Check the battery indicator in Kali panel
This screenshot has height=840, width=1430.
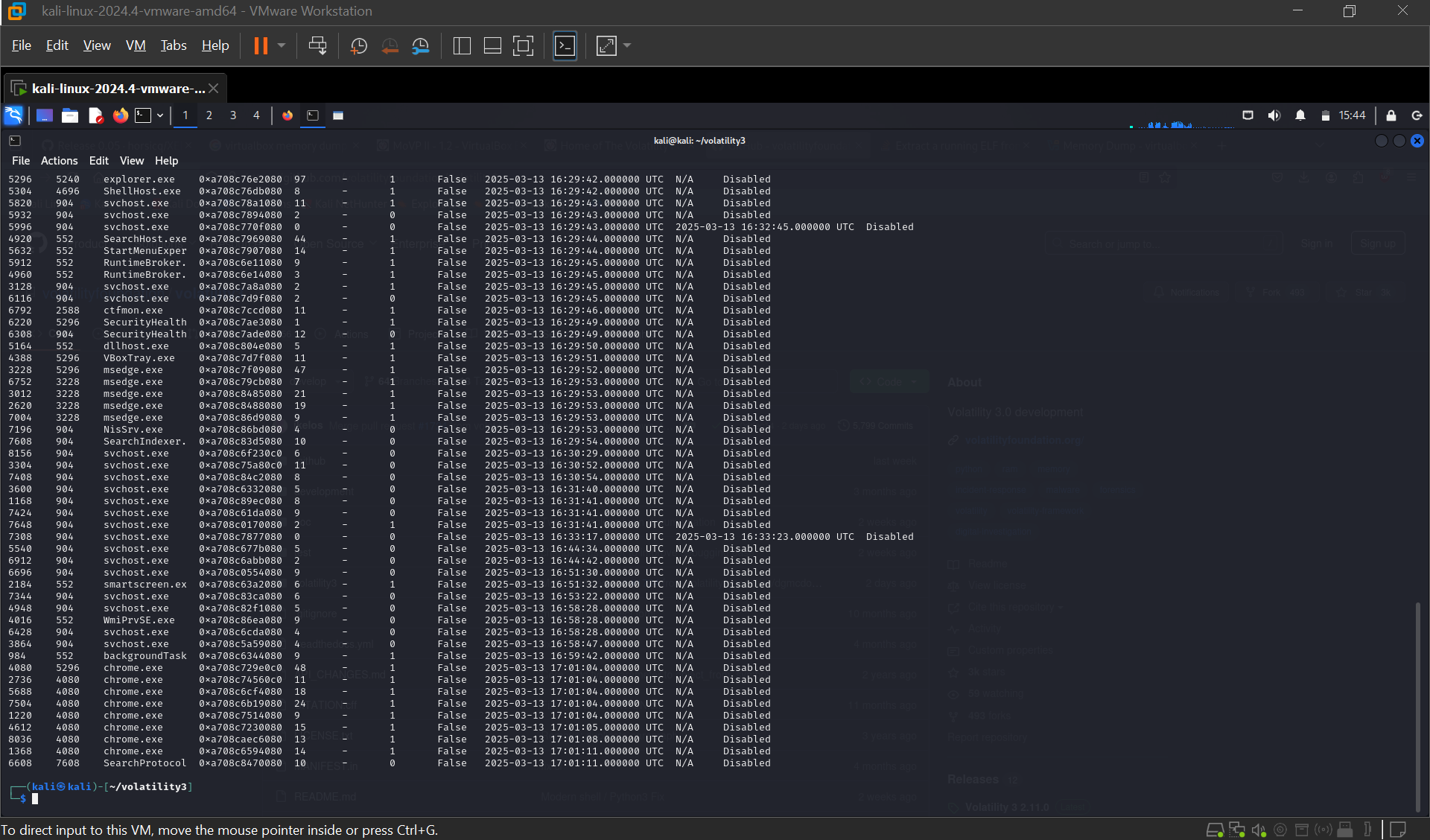coord(1325,115)
